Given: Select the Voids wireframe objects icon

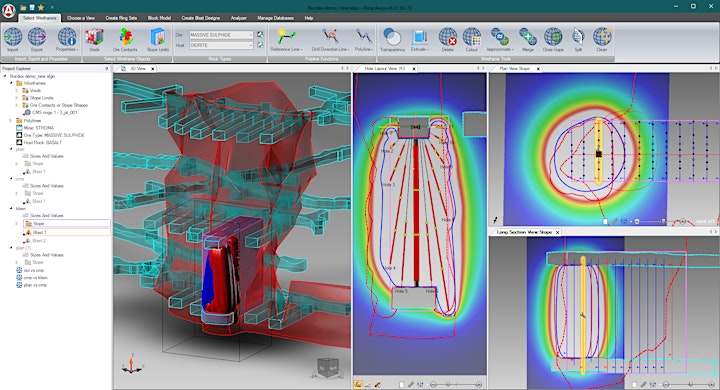Looking at the screenshot, I should pyautogui.click(x=94, y=39).
